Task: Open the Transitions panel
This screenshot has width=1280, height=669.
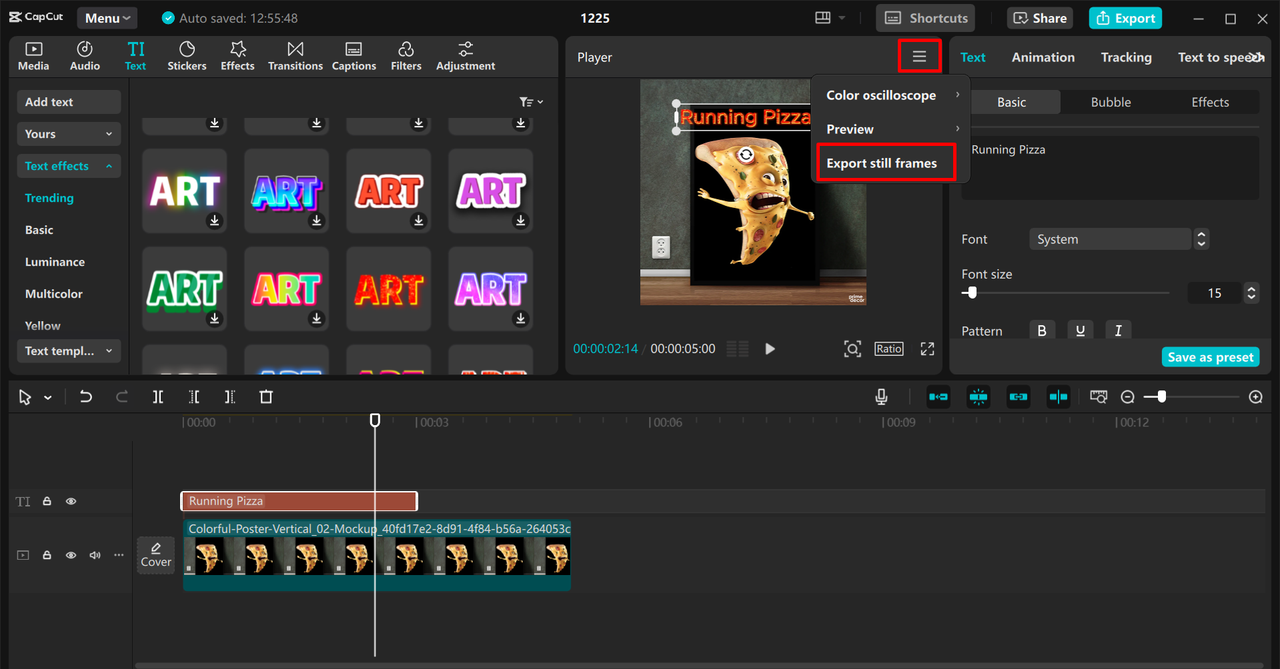Action: click(295, 56)
